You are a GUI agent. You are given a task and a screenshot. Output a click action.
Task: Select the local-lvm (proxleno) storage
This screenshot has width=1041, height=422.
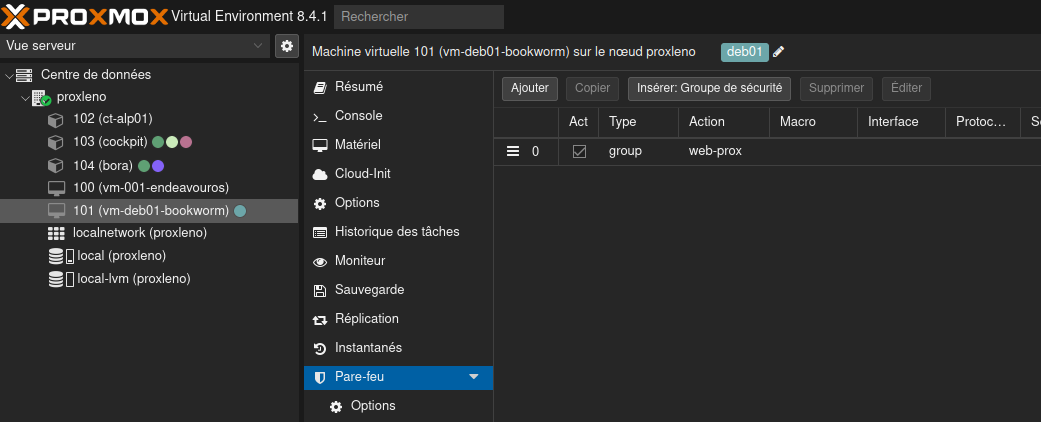point(133,279)
